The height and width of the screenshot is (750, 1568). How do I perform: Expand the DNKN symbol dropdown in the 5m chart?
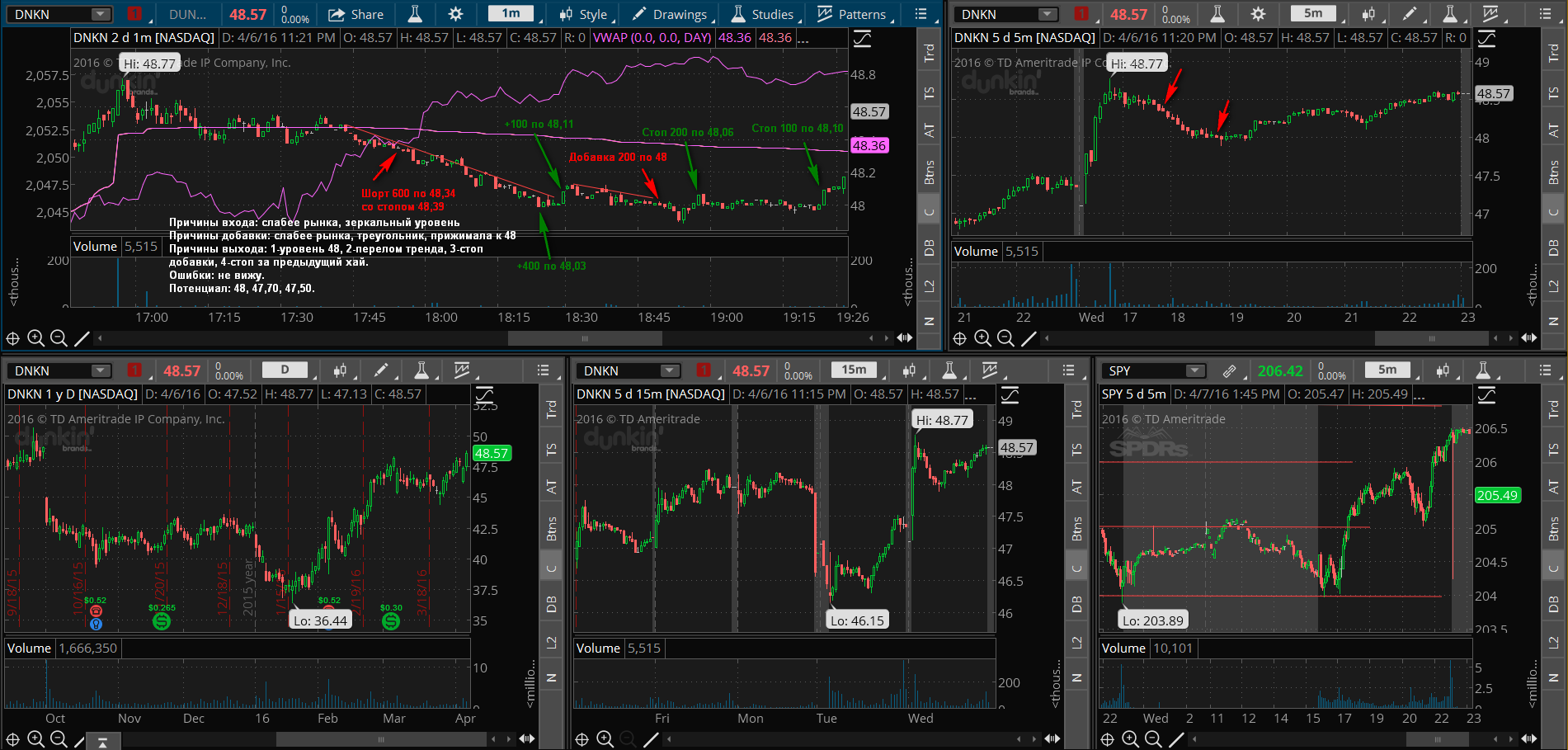click(1047, 14)
